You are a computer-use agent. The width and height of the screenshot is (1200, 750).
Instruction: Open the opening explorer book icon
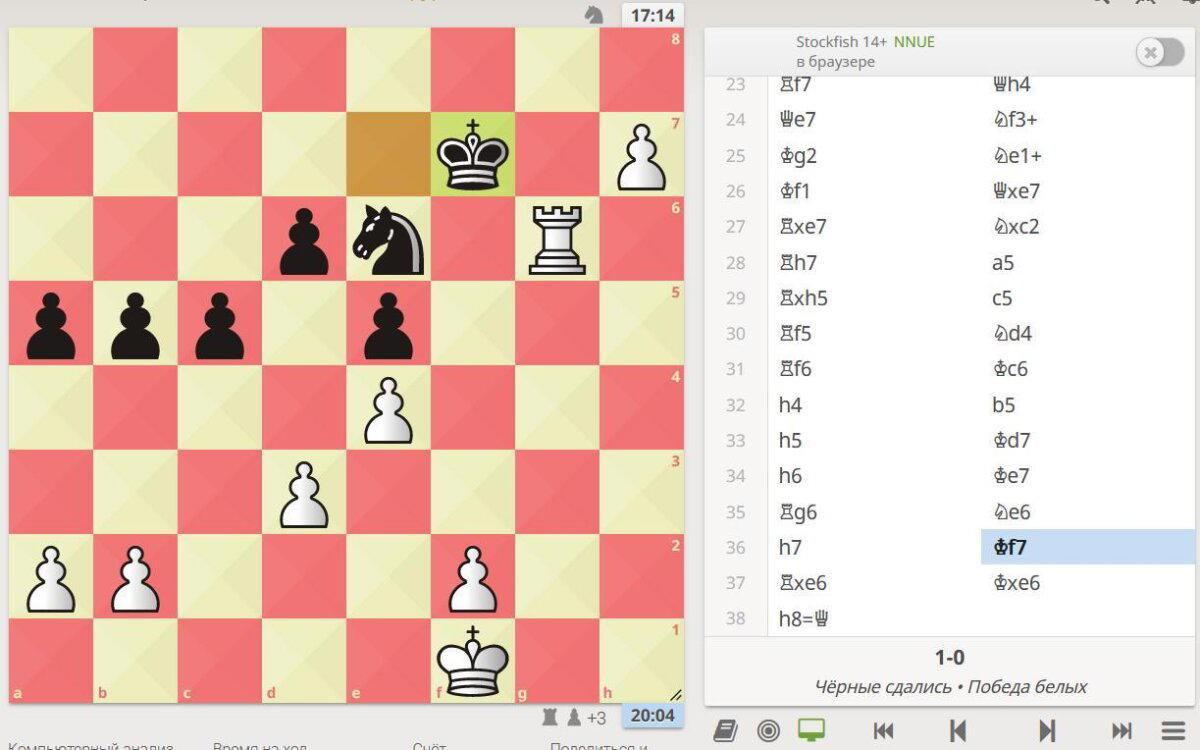[727, 730]
